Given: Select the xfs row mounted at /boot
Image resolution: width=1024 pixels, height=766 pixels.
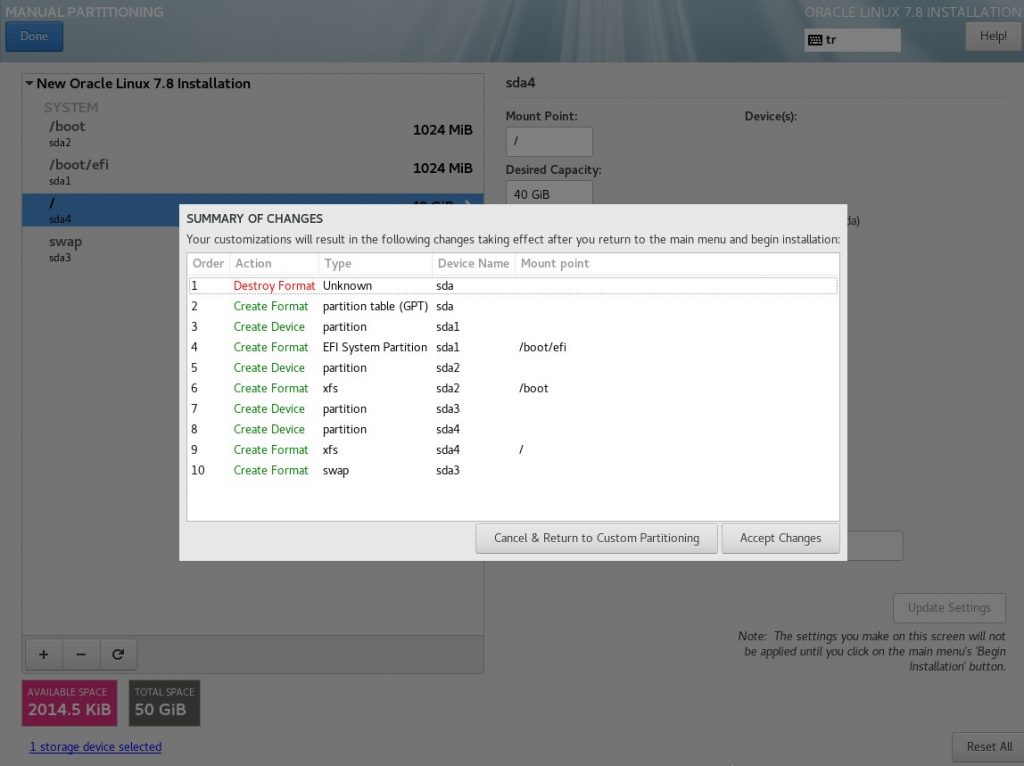Looking at the screenshot, I should (x=513, y=388).
